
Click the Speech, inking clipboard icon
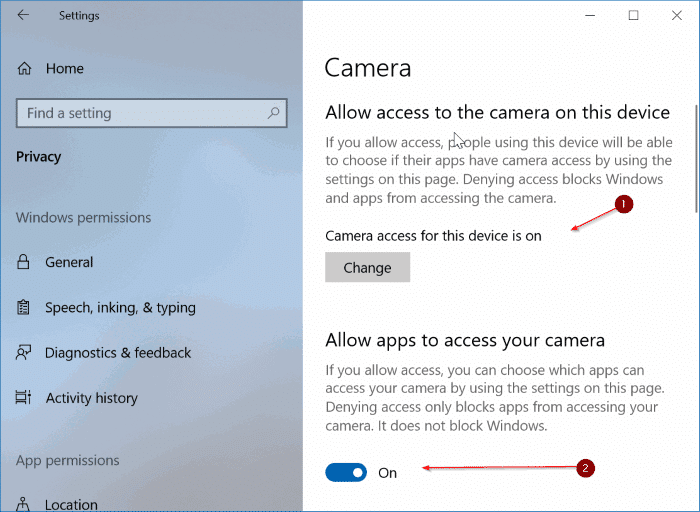click(23, 308)
